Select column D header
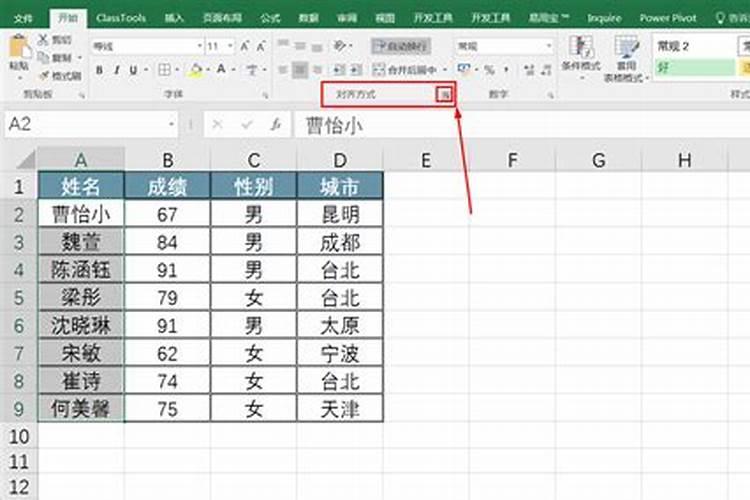This screenshot has width=750, height=500. pos(340,160)
